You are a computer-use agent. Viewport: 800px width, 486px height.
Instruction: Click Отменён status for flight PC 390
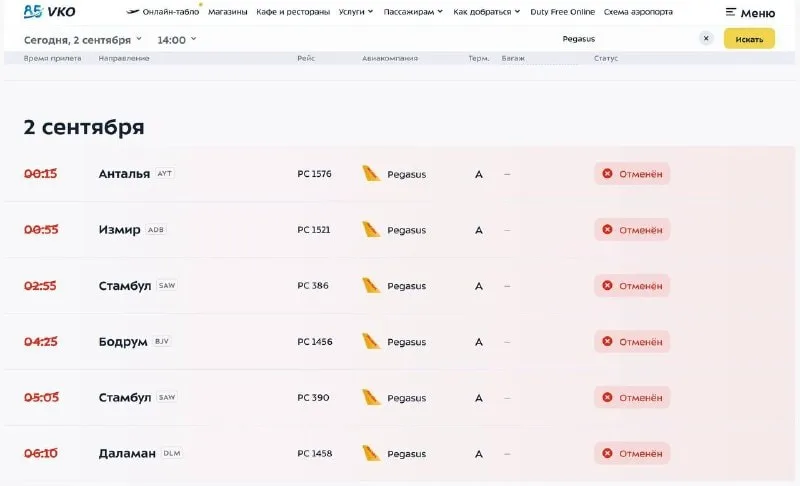coord(632,397)
